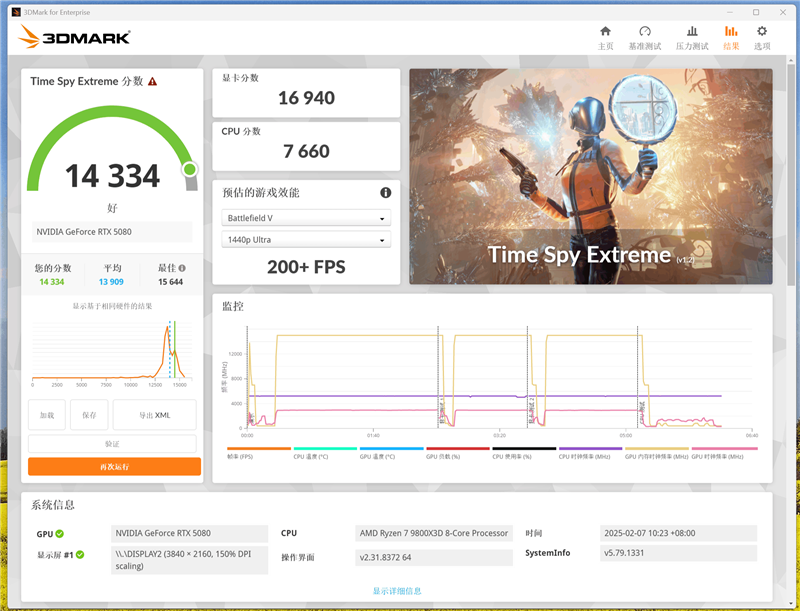
Task: Click the green dot on the score gauge
Action: pyautogui.click(x=188, y=171)
